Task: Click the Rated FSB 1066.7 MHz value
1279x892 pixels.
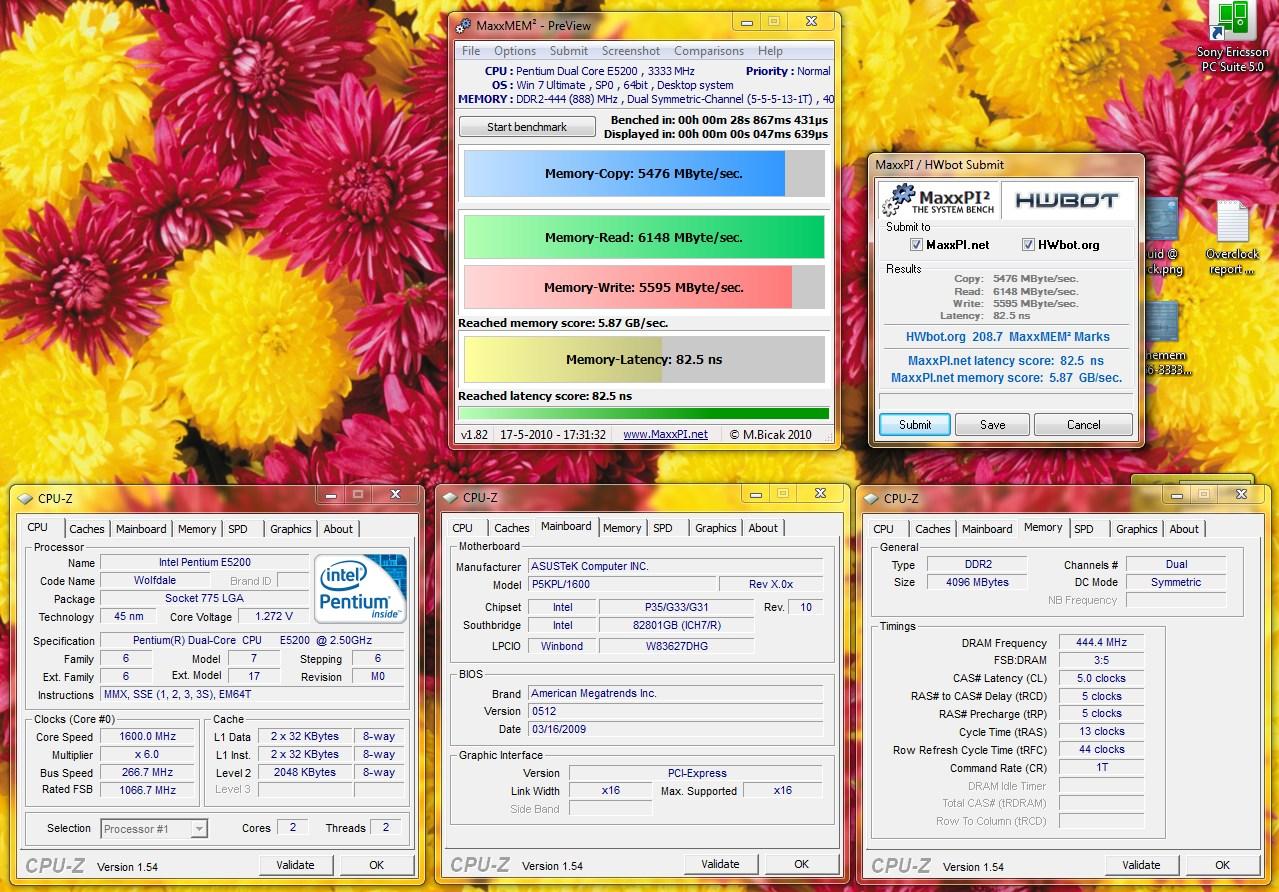Action: (146, 790)
